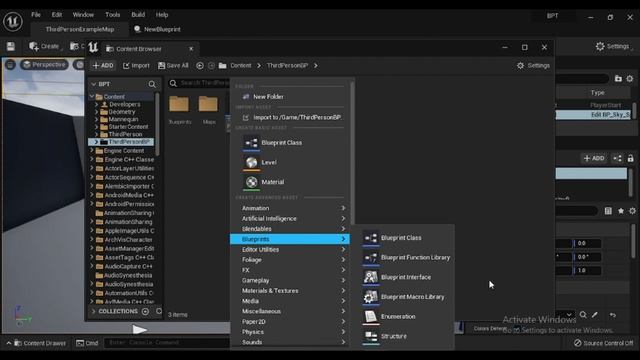Switch to the NewBlueprint tab
The image size is (640, 360).
point(157,29)
